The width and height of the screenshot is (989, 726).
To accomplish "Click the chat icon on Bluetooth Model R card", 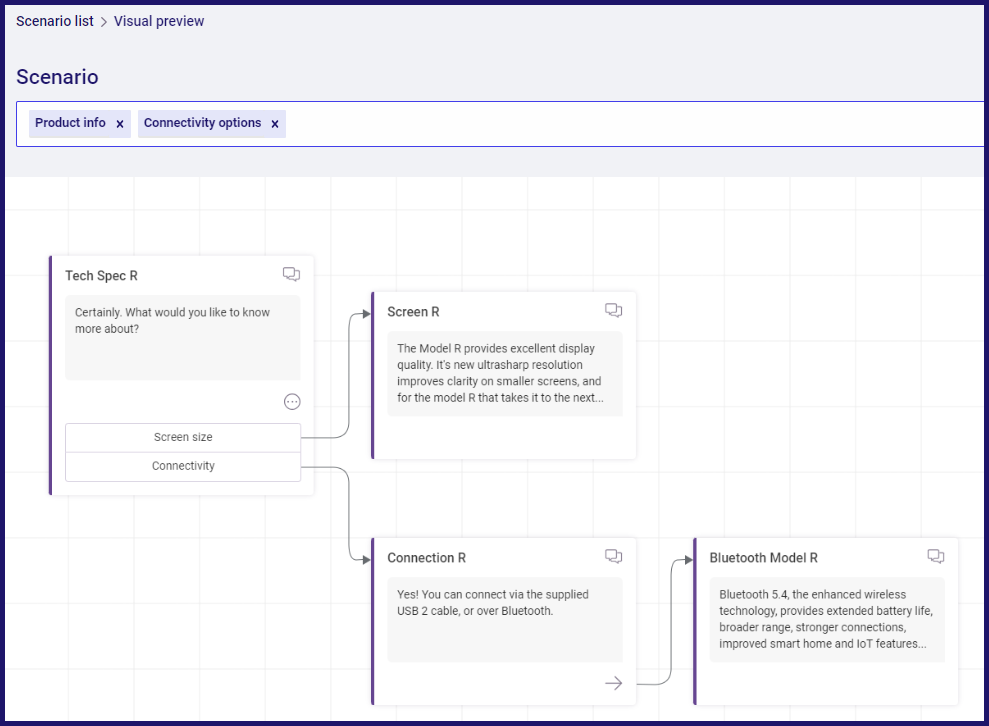I will (936, 556).
